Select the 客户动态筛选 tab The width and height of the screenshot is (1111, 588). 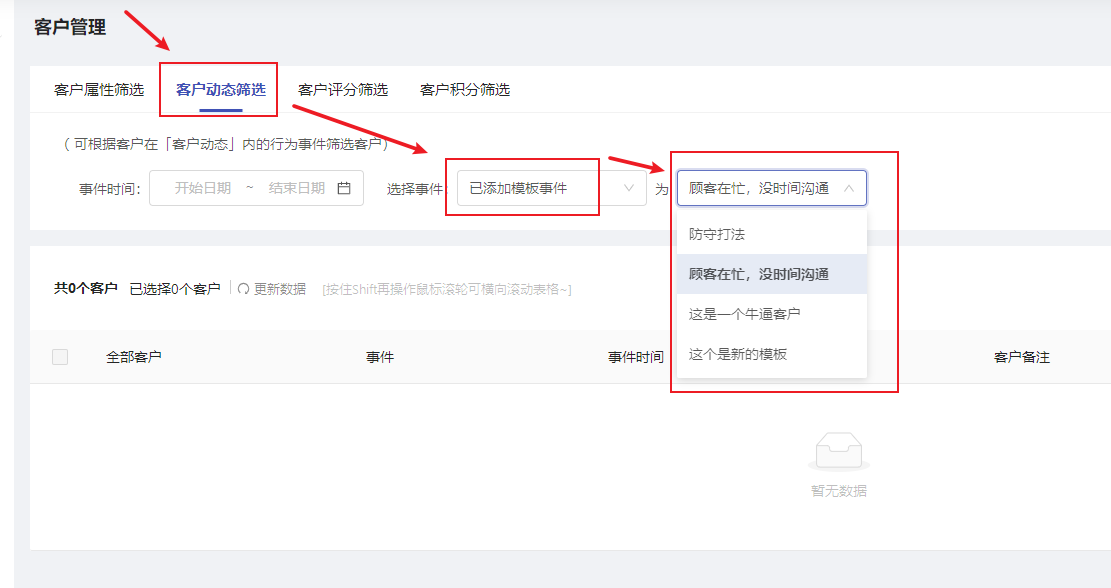coord(221,90)
